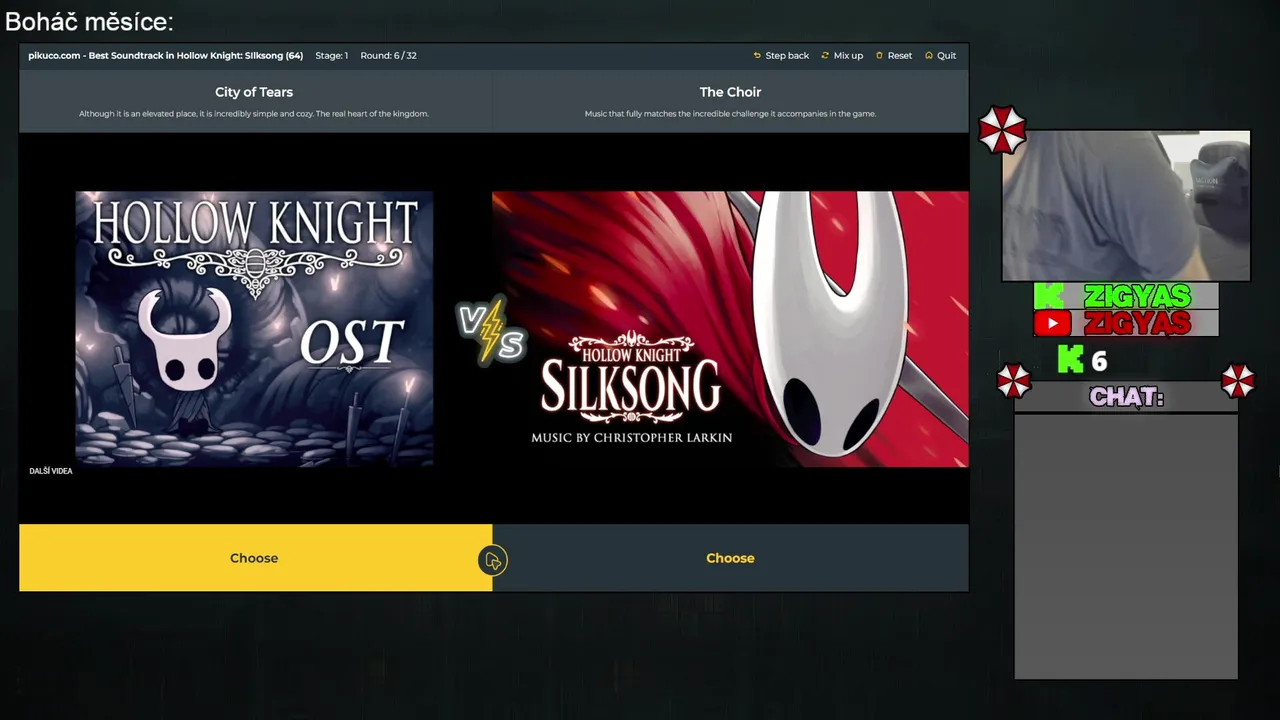This screenshot has width=1280, height=720.
Task: Click the green Kick ZIGYAS badge
Action: click(x=1126, y=296)
